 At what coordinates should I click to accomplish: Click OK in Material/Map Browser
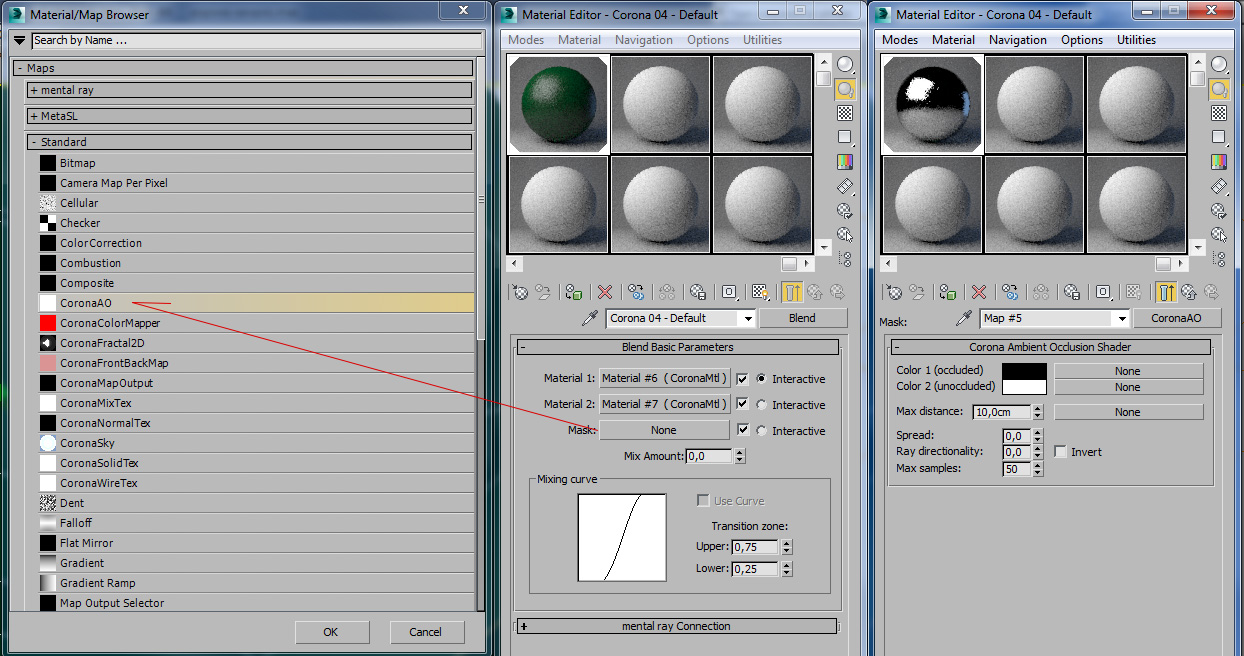[x=331, y=632]
